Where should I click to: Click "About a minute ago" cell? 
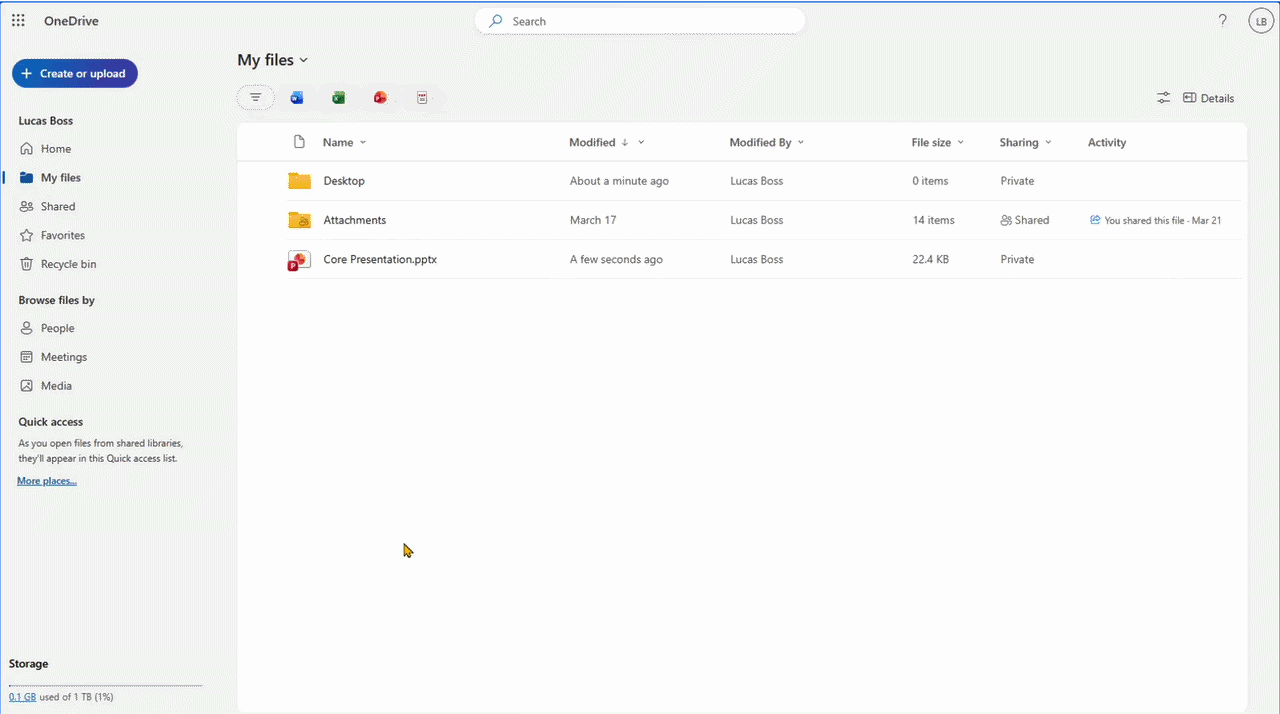(619, 181)
